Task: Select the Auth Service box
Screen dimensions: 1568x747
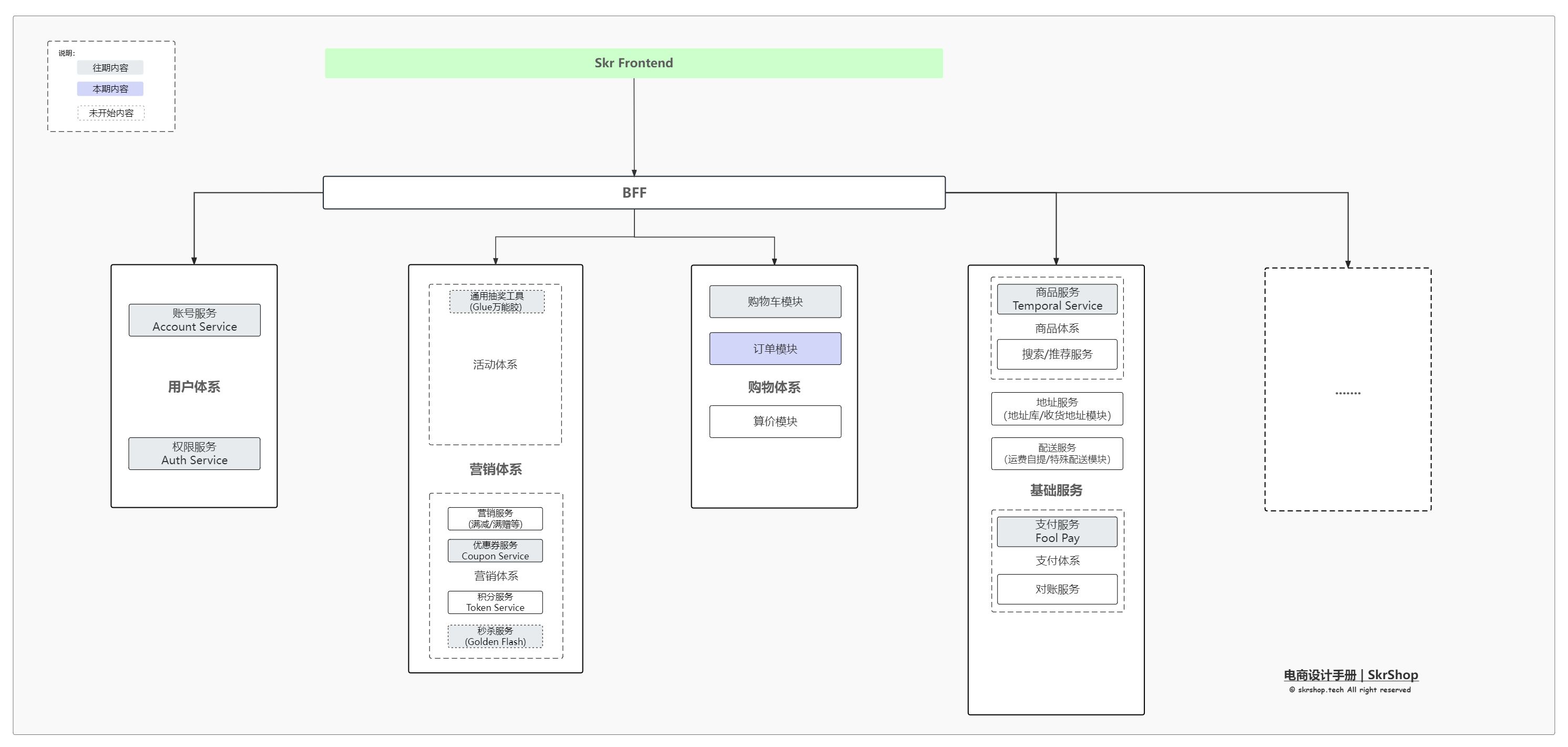Action: click(x=194, y=454)
